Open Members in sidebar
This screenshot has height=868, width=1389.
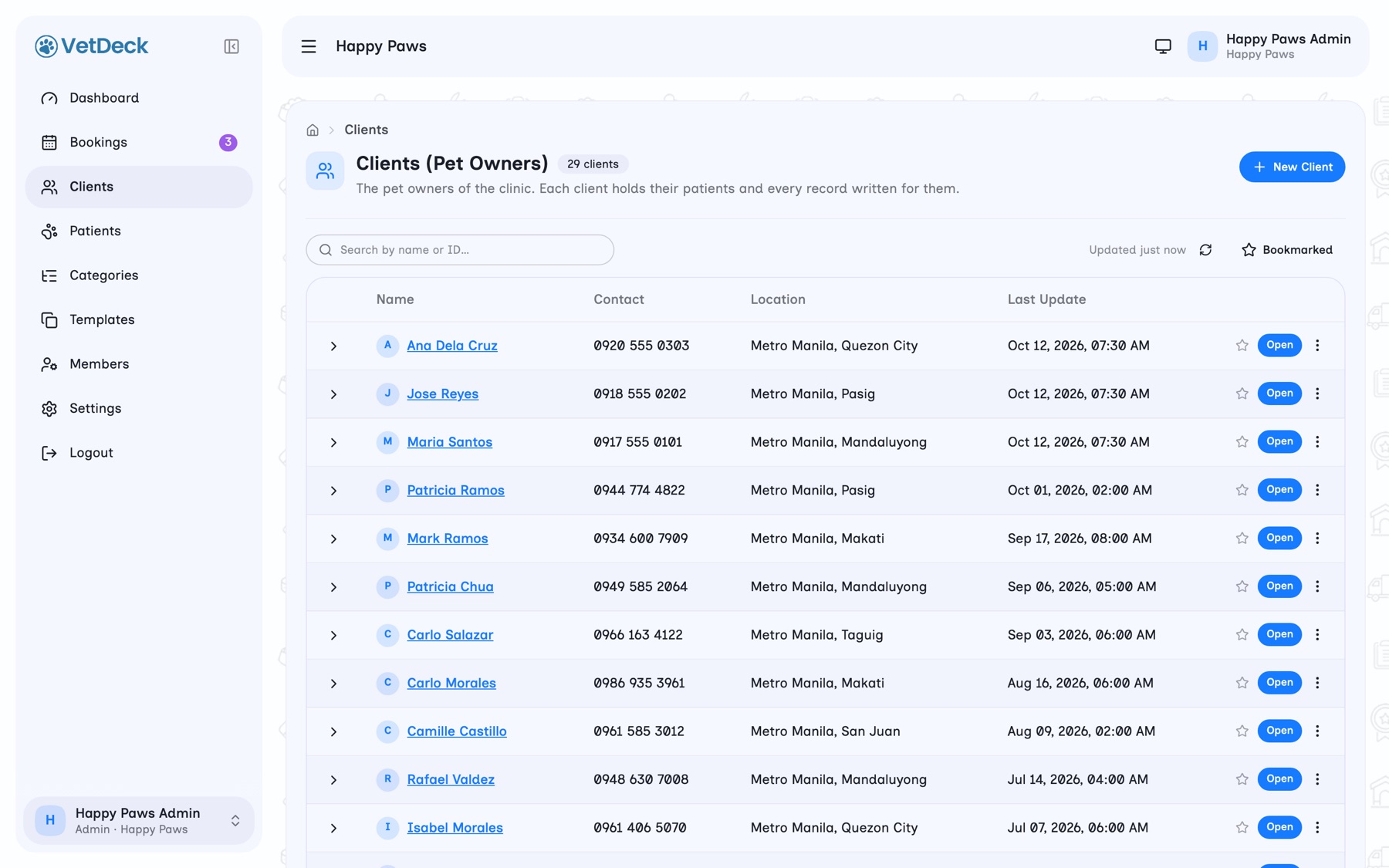[x=139, y=364]
